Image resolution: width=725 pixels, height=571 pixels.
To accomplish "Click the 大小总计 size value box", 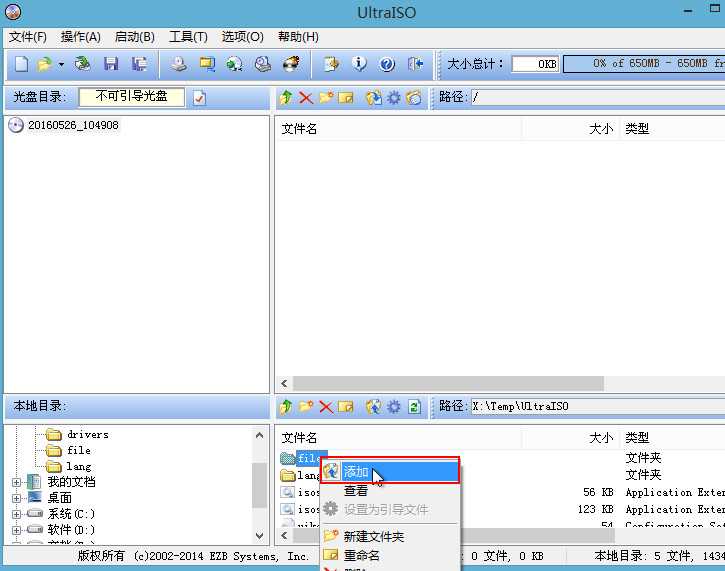I will point(535,64).
